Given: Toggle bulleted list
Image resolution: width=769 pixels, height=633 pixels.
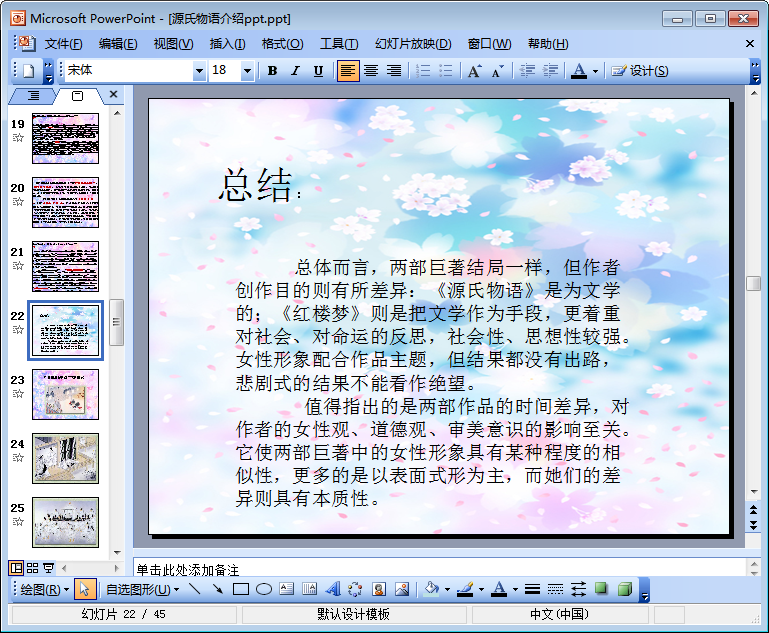Looking at the screenshot, I should click(445, 71).
